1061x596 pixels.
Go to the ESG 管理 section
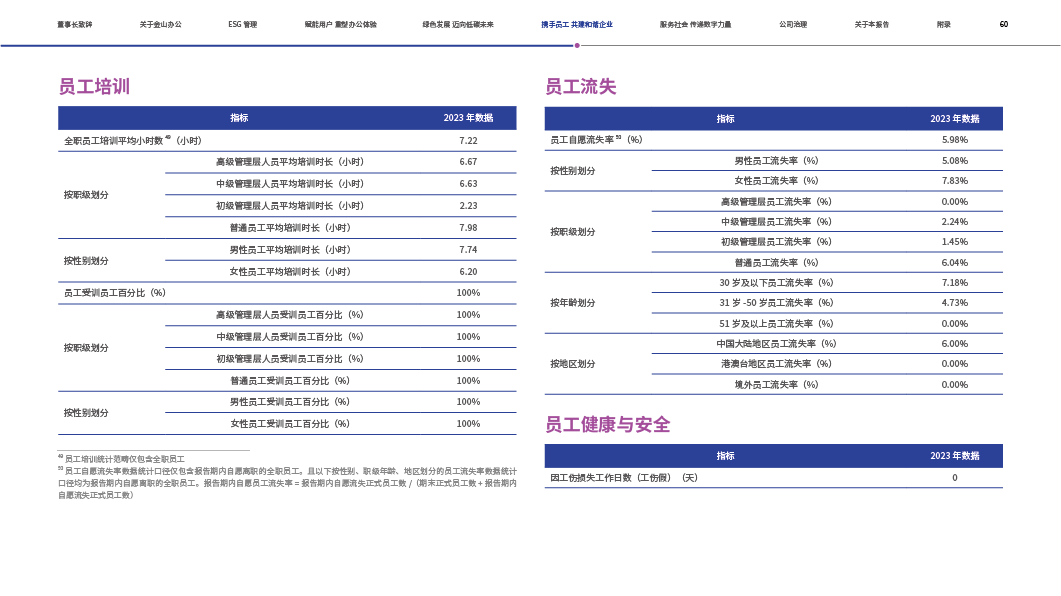coord(242,24)
